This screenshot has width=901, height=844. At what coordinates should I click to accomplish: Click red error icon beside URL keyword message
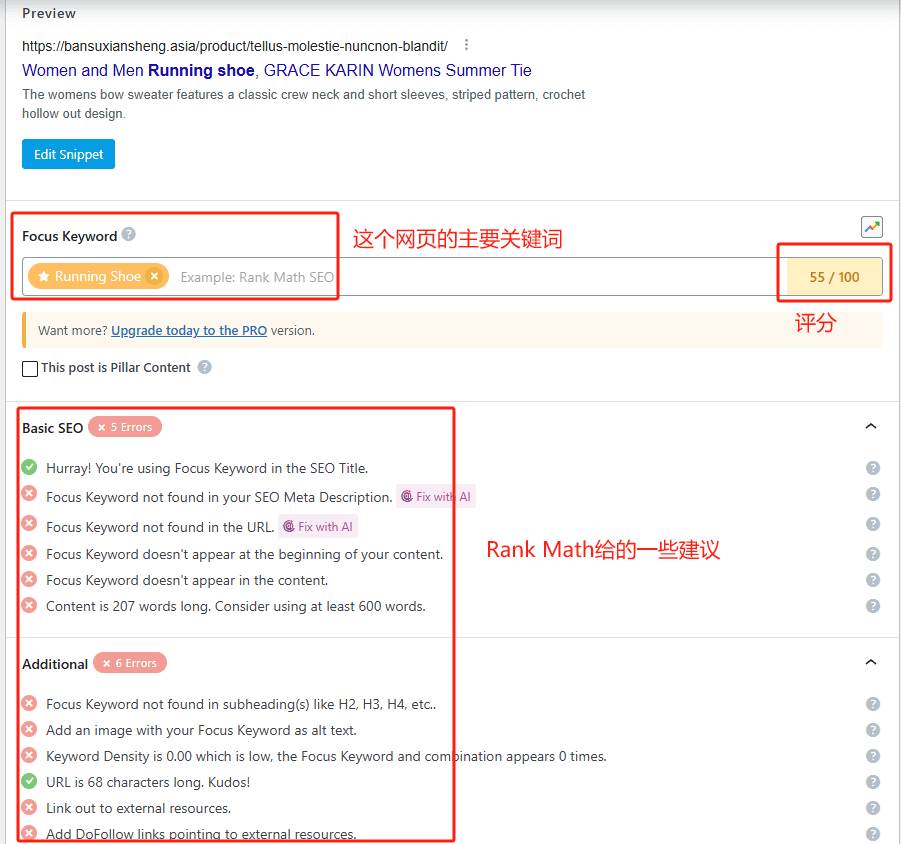pos(29,523)
